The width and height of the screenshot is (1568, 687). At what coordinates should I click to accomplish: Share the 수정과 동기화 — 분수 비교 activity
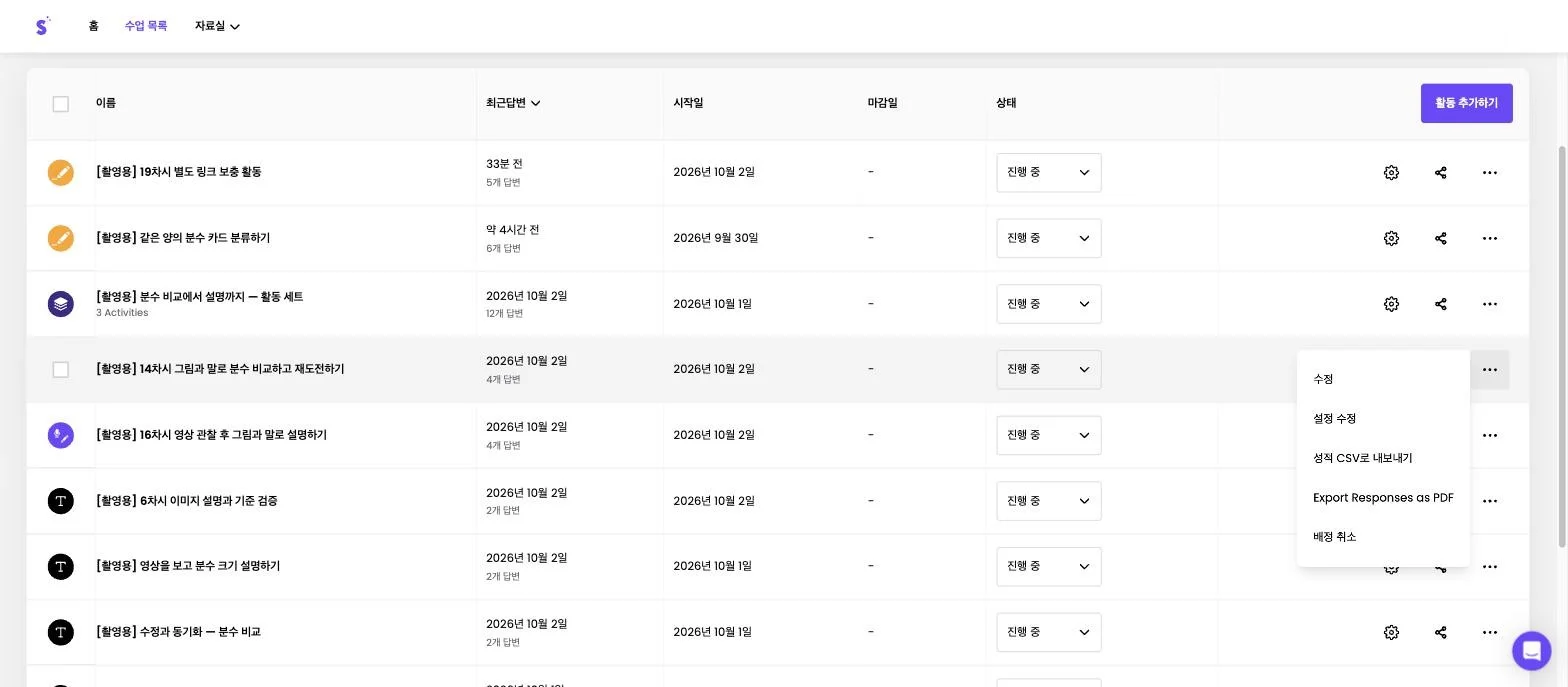click(x=1440, y=633)
